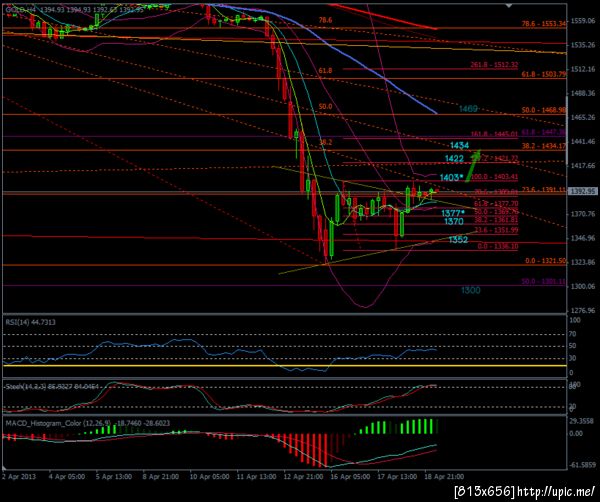Click the 29.3558 value on MACD scale

pyautogui.click(x=582, y=421)
